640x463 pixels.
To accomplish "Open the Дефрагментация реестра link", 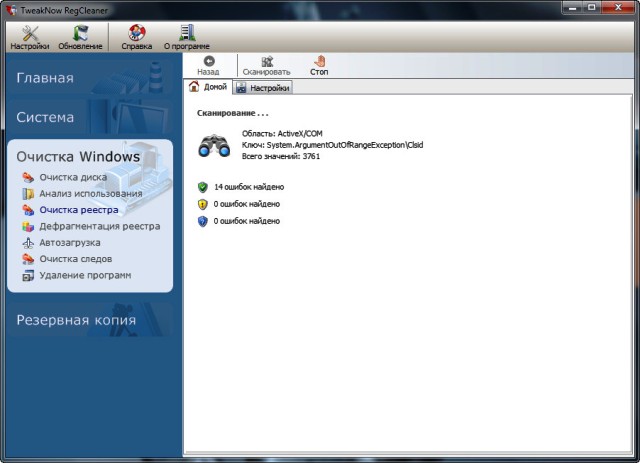I will click(x=100, y=226).
